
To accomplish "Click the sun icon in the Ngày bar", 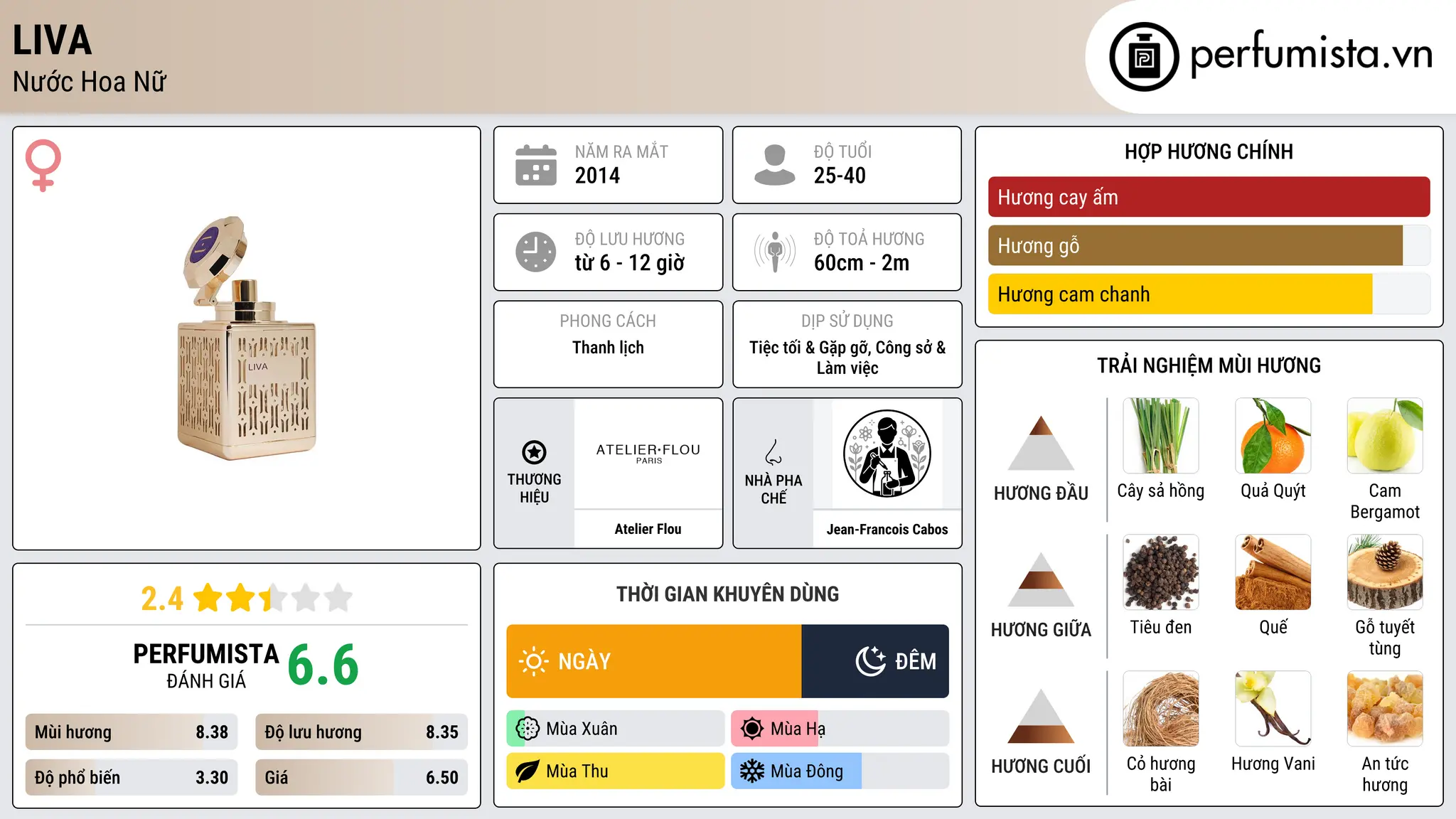I will click(534, 661).
